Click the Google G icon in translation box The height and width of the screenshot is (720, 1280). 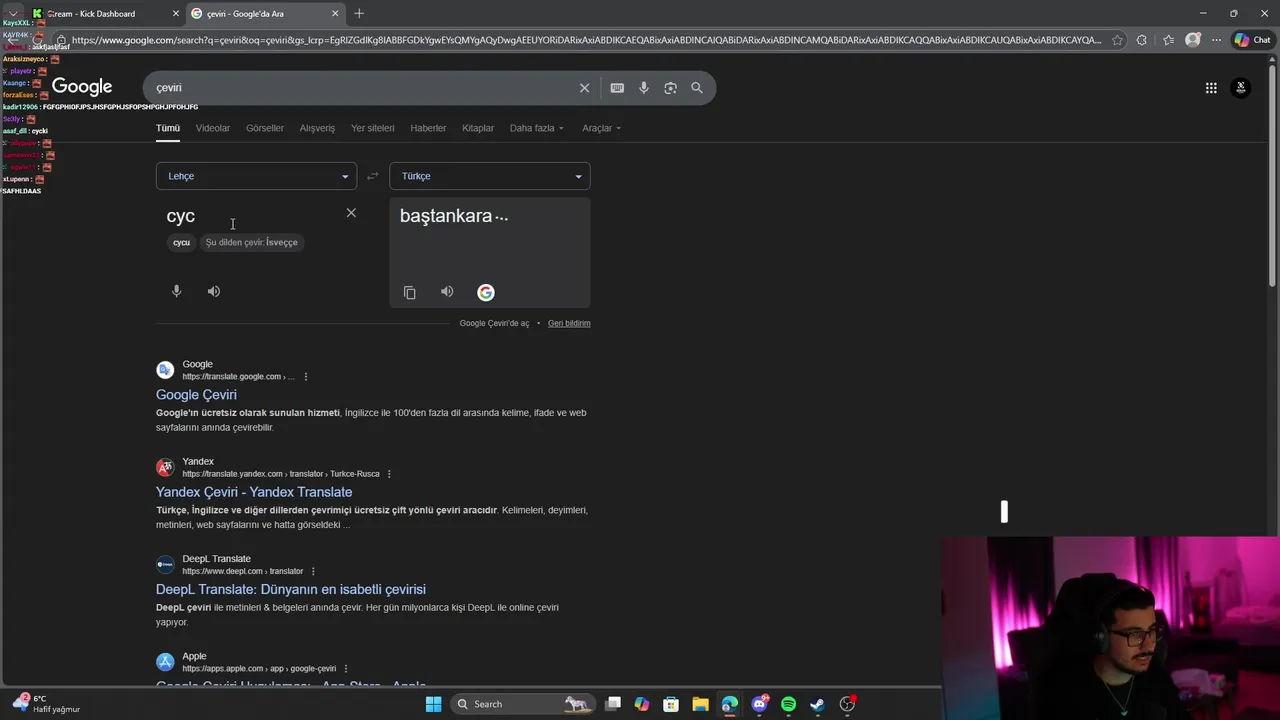pos(486,292)
